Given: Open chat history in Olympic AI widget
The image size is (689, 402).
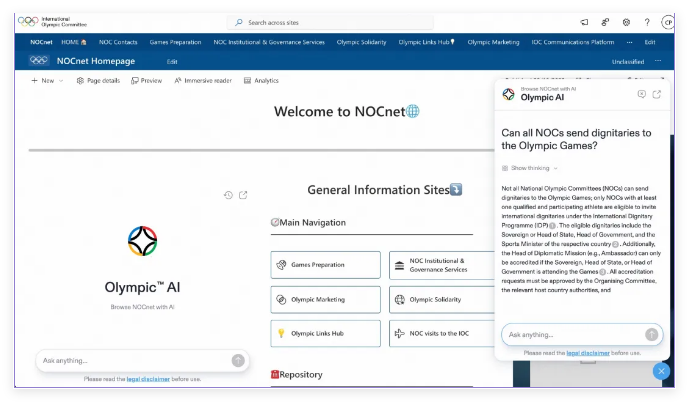Looking at the screenshot, I should click(x=228, y=195).
